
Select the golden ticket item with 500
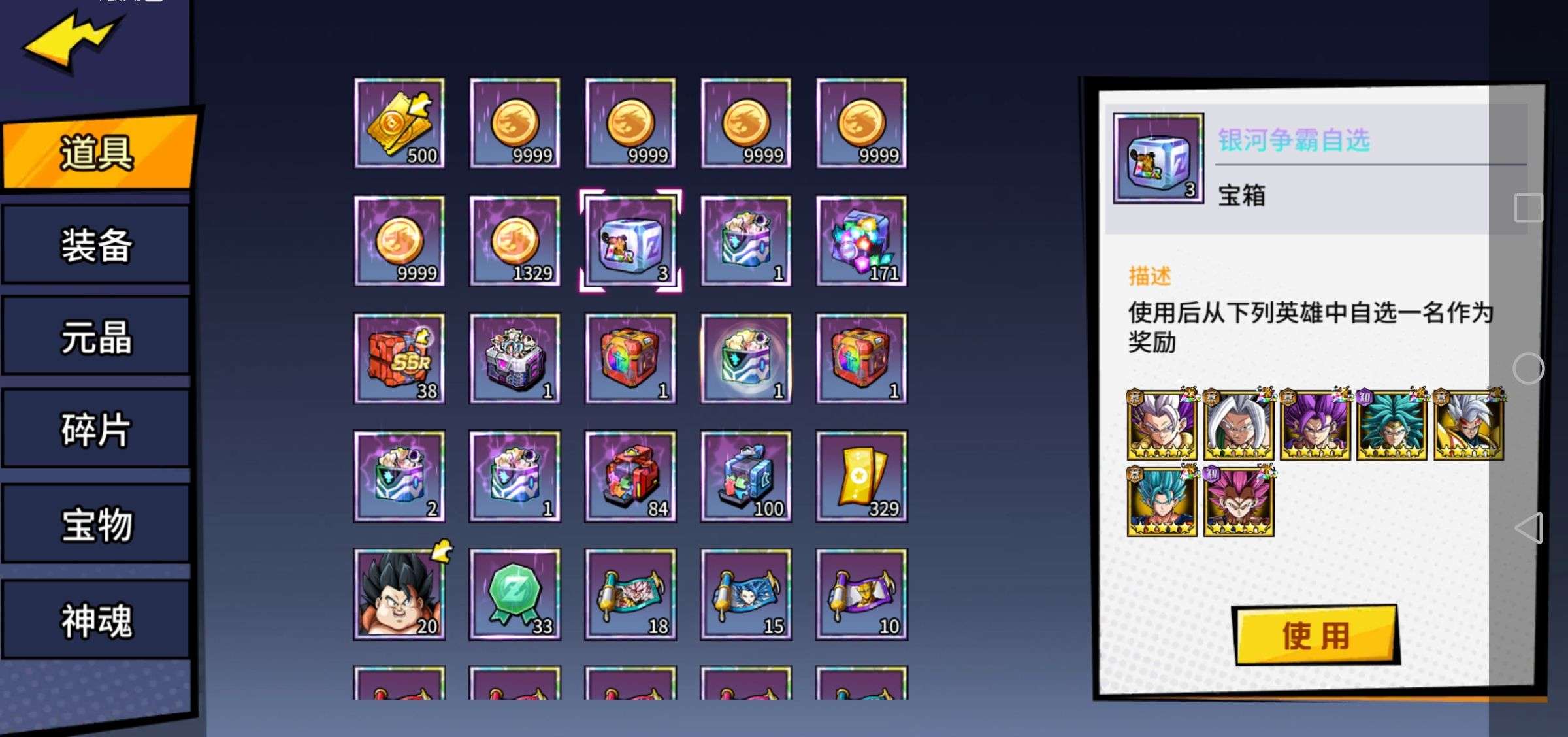(400, 123)
